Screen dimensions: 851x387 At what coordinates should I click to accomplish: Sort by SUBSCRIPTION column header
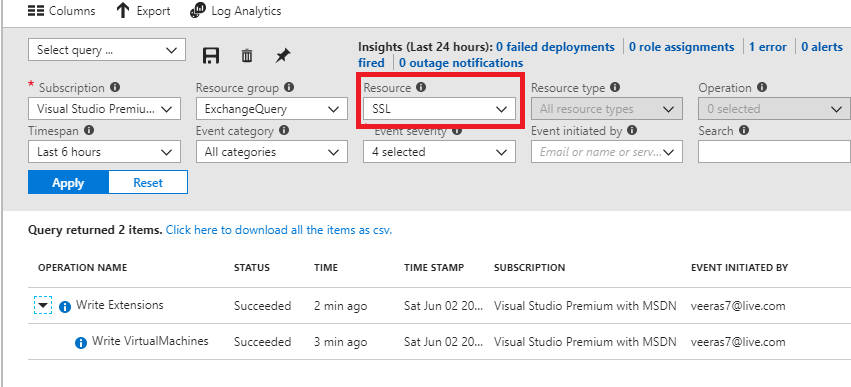pyautogui.click(x=529, y=268)
